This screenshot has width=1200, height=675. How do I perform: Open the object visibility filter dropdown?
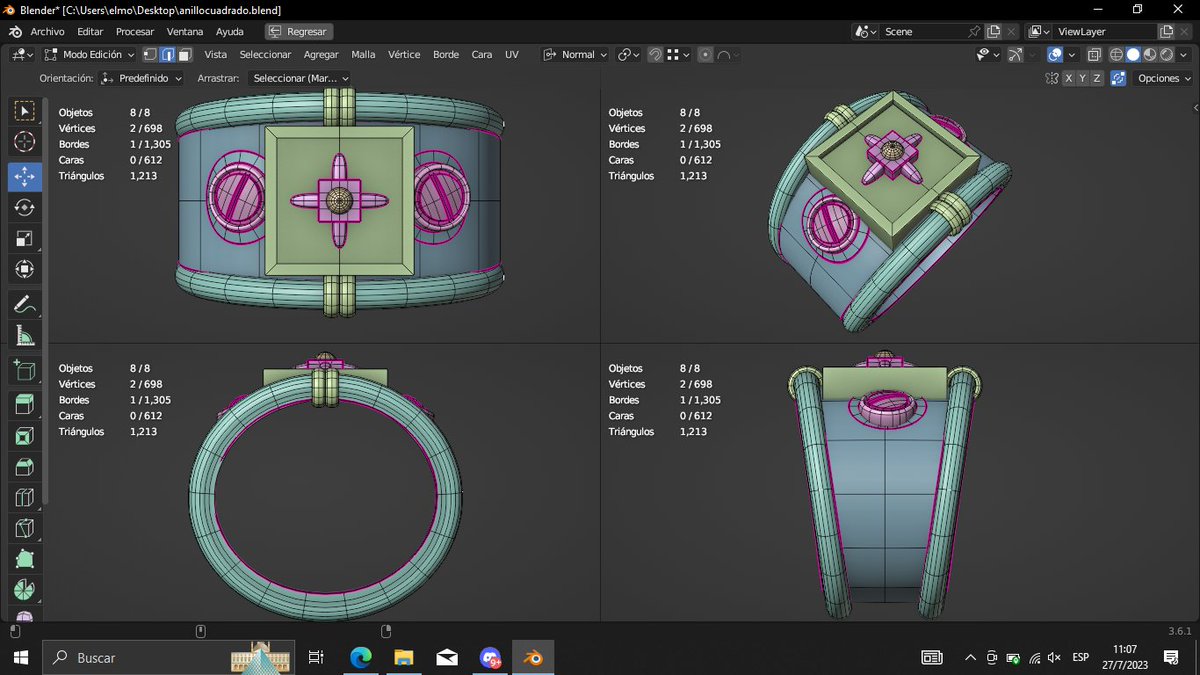pos(990,55)
